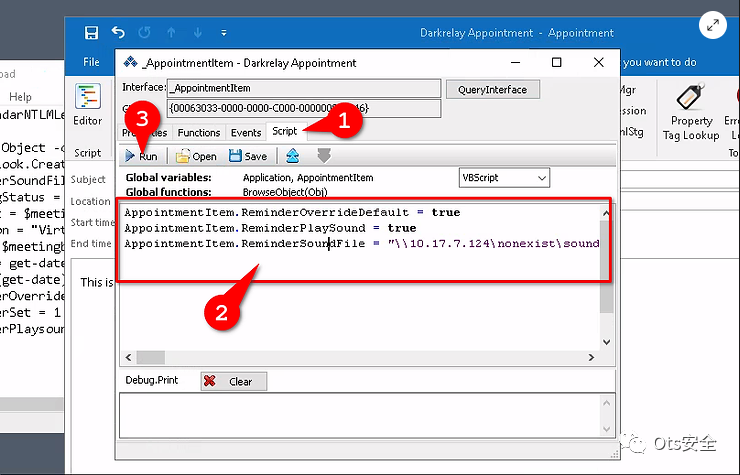740x475 pixels.
Task: Click the Open script toolbar button
Action: [196, 156]
